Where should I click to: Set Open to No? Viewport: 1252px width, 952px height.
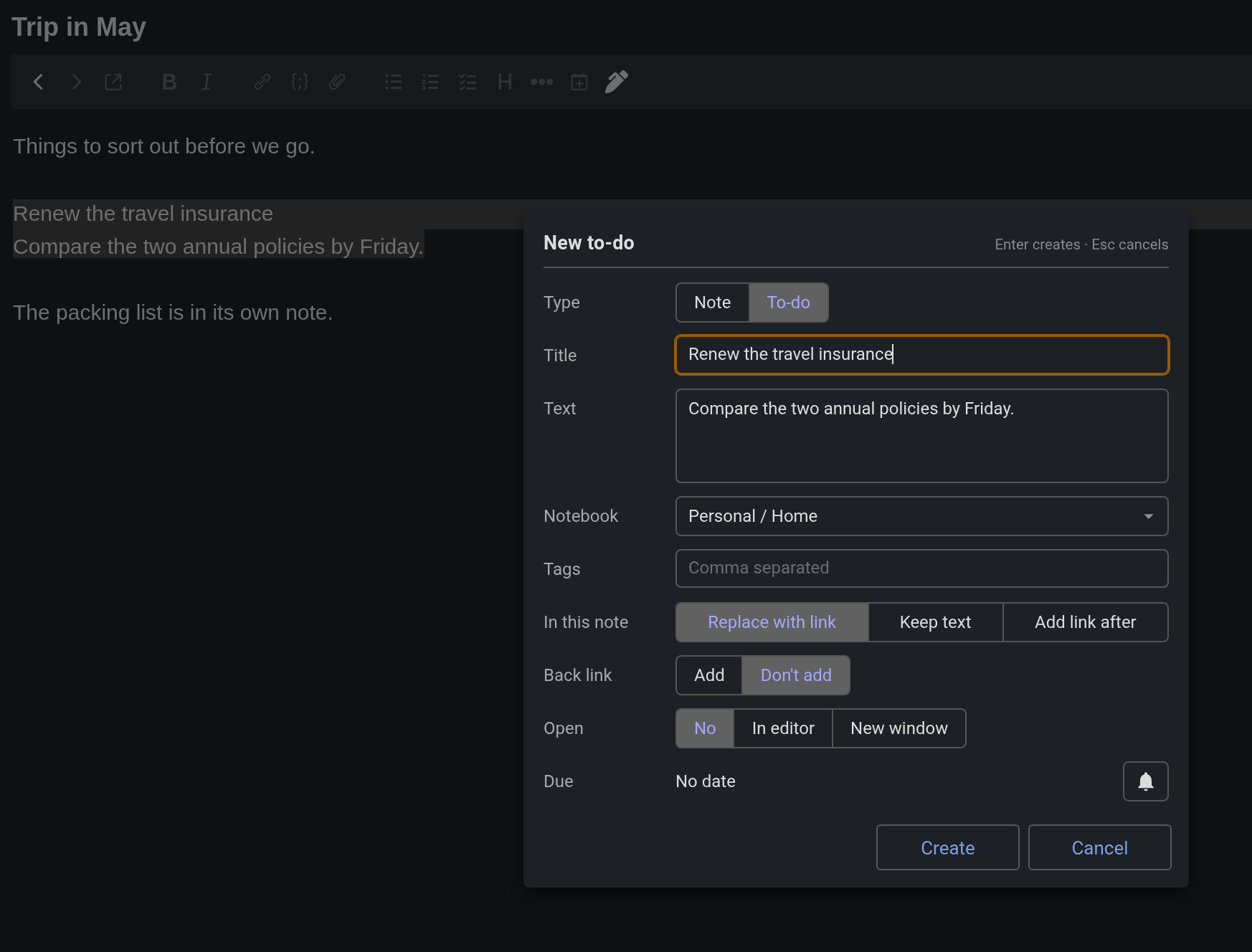click(705, 728)
